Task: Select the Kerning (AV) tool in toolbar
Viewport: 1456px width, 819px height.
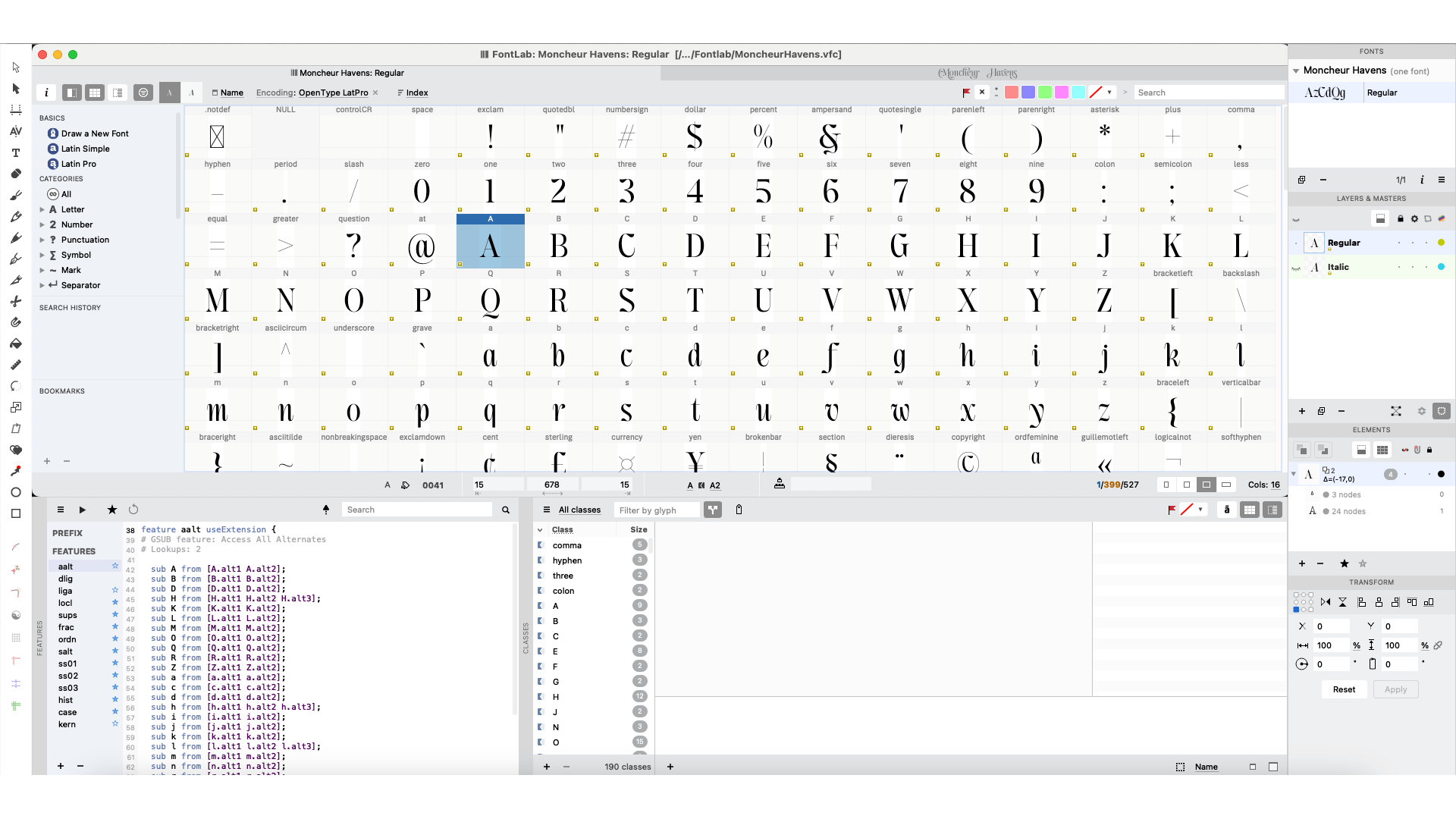Action: click(x=15, y=131)
